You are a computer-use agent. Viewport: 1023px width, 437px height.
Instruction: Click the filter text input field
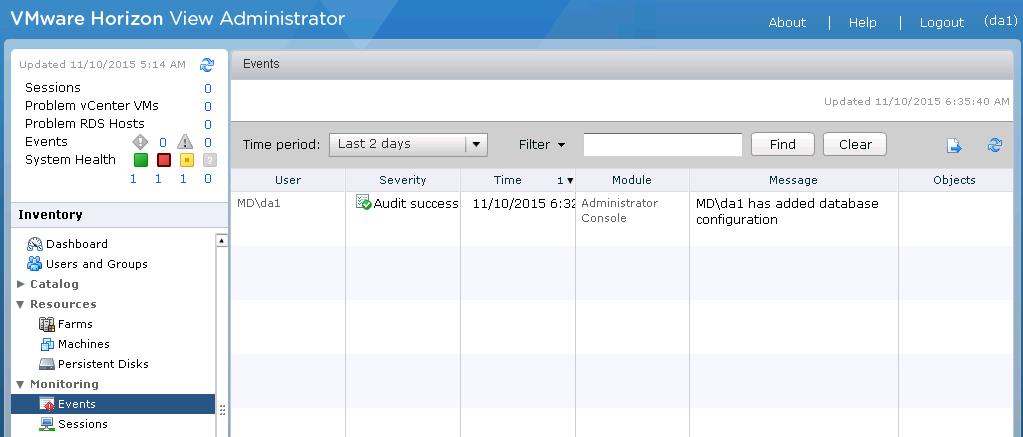tap(662, 144)
